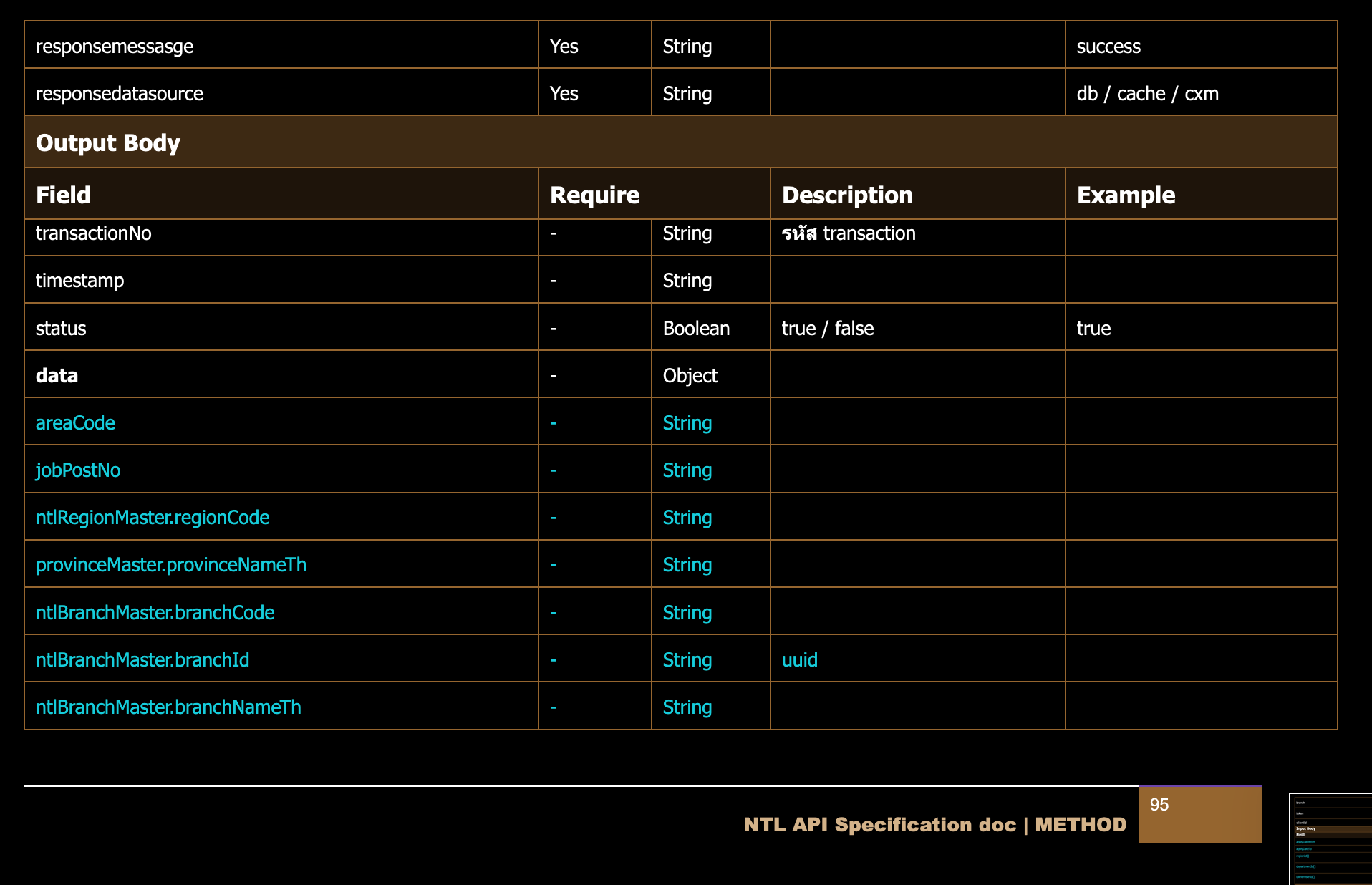Click provinceMaster.provinceNameTh field
The image size is (1372, 885).
(x=171, y=564)
